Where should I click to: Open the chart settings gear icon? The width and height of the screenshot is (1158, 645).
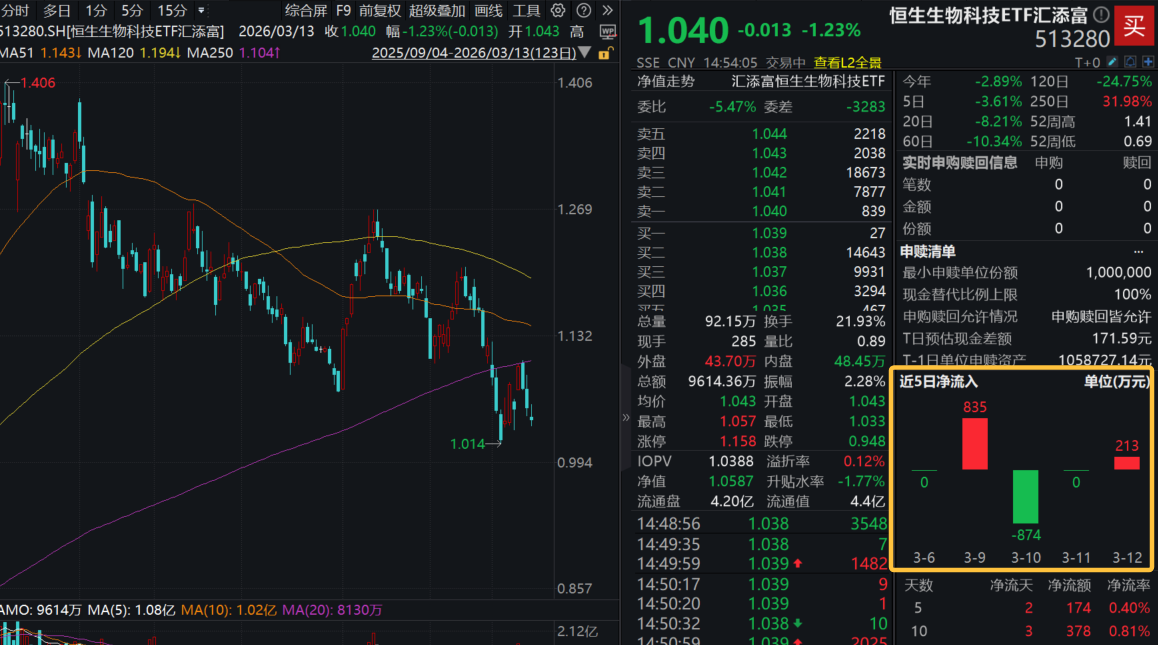(x=559, y=11)
